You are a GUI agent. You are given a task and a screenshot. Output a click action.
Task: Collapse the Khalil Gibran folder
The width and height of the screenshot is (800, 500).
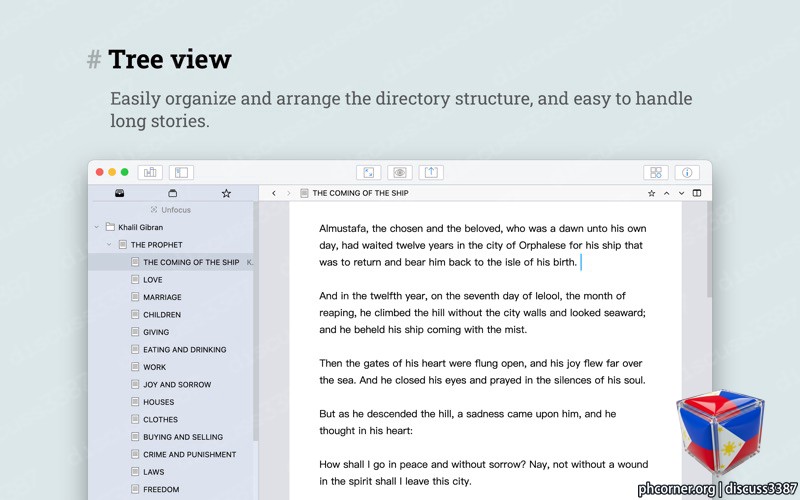tap(96, 227)
